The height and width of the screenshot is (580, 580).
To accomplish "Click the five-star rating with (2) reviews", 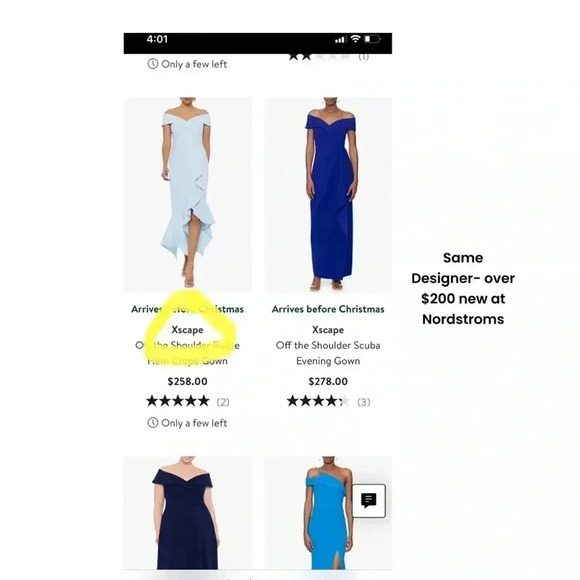I will [188, 401].
